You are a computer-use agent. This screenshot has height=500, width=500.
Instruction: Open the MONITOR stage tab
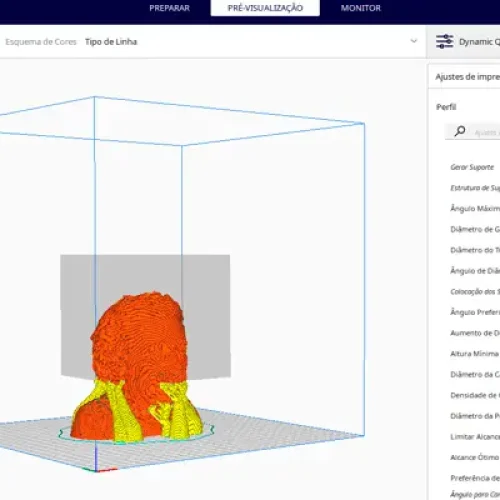361,8
